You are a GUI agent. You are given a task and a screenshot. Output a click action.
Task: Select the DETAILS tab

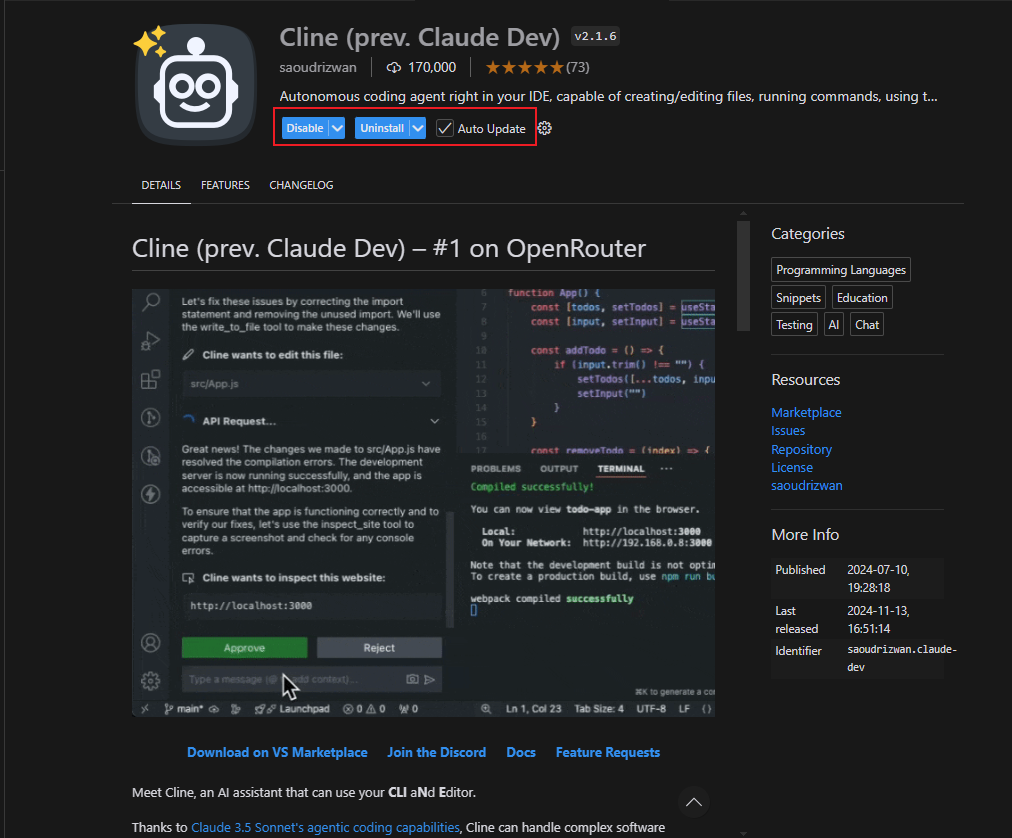coord(161,185)
